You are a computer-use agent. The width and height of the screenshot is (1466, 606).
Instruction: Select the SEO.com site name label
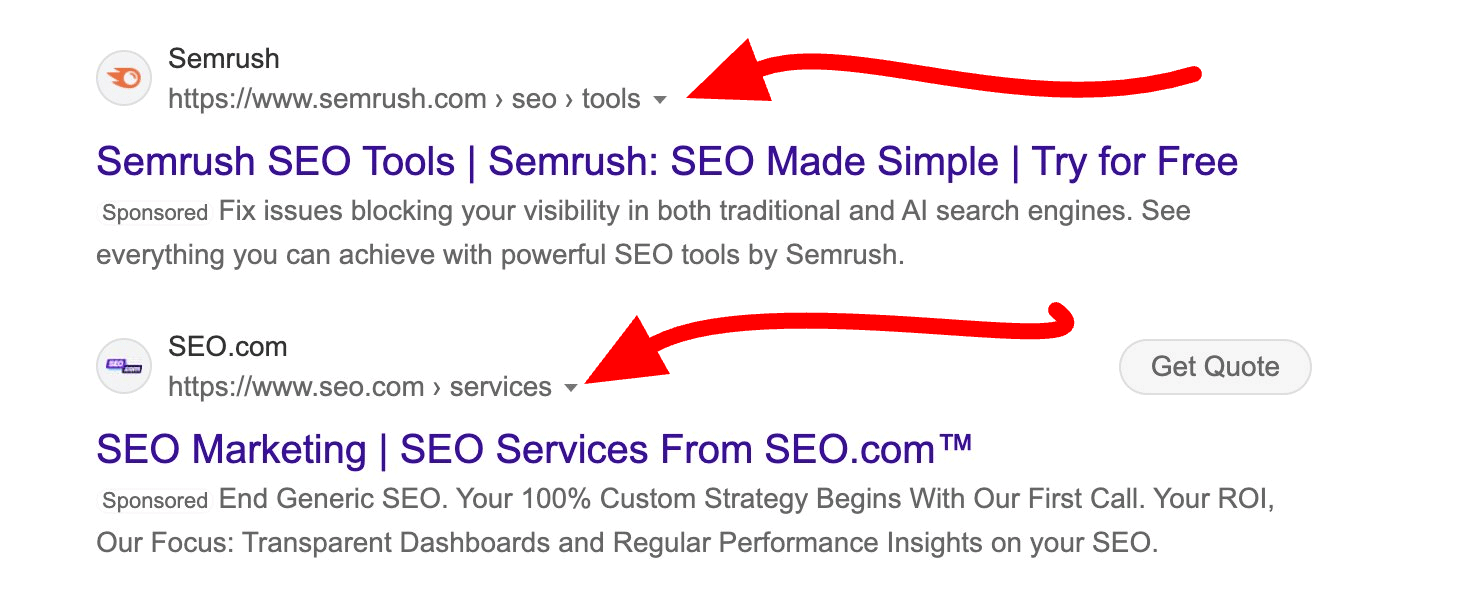(226, 347)
